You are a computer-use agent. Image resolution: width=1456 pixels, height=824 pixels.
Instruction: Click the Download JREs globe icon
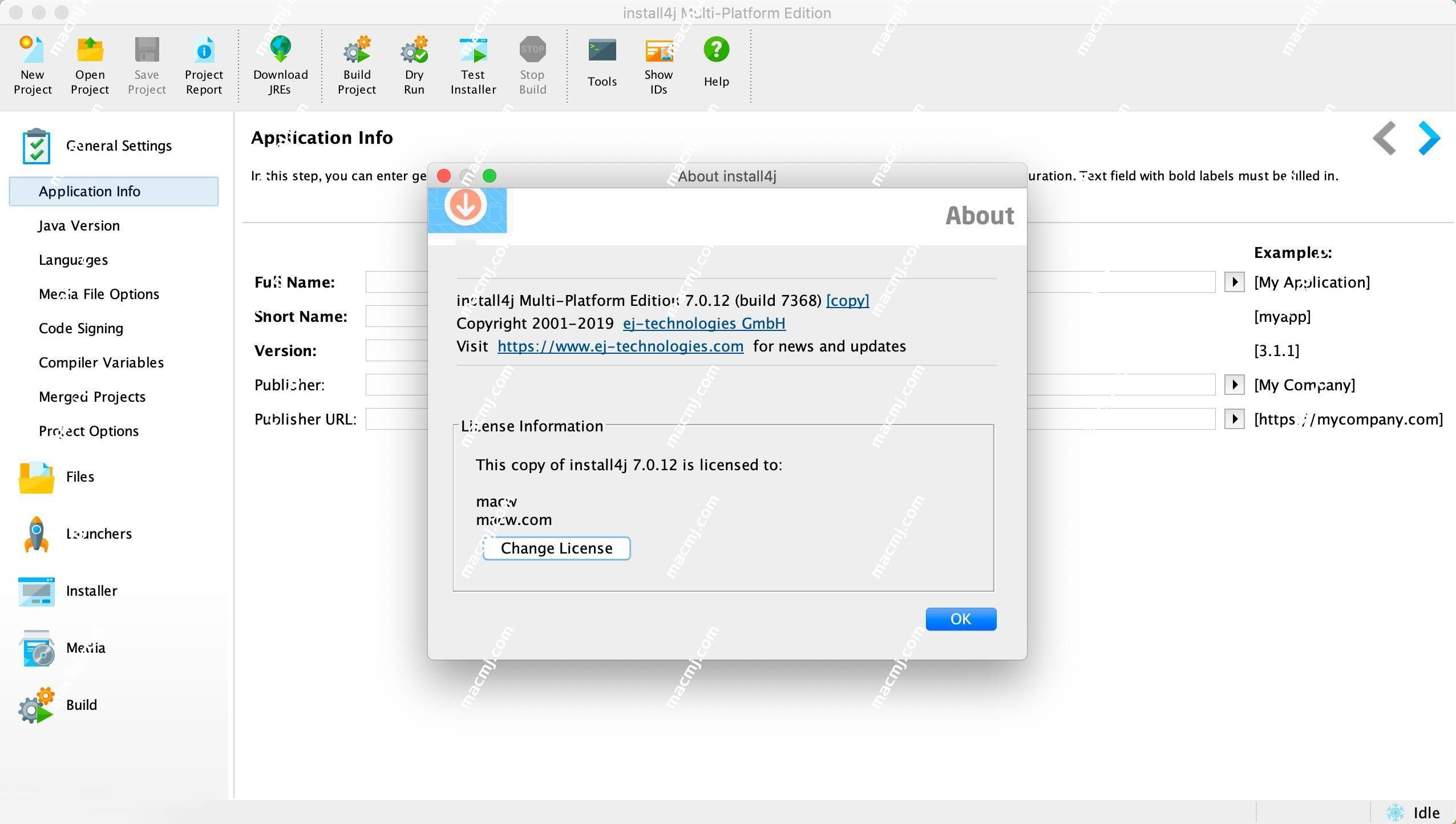(x=280, y=50)
